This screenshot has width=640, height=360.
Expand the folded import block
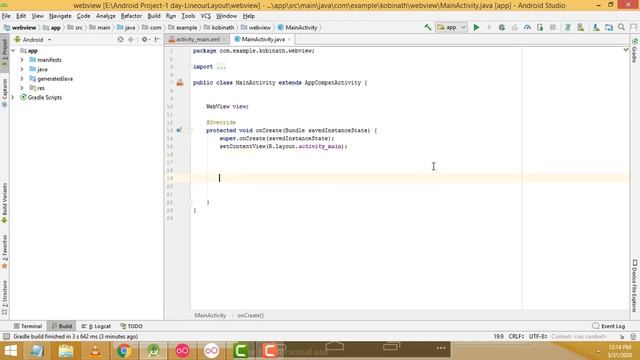tap(221, 67)
